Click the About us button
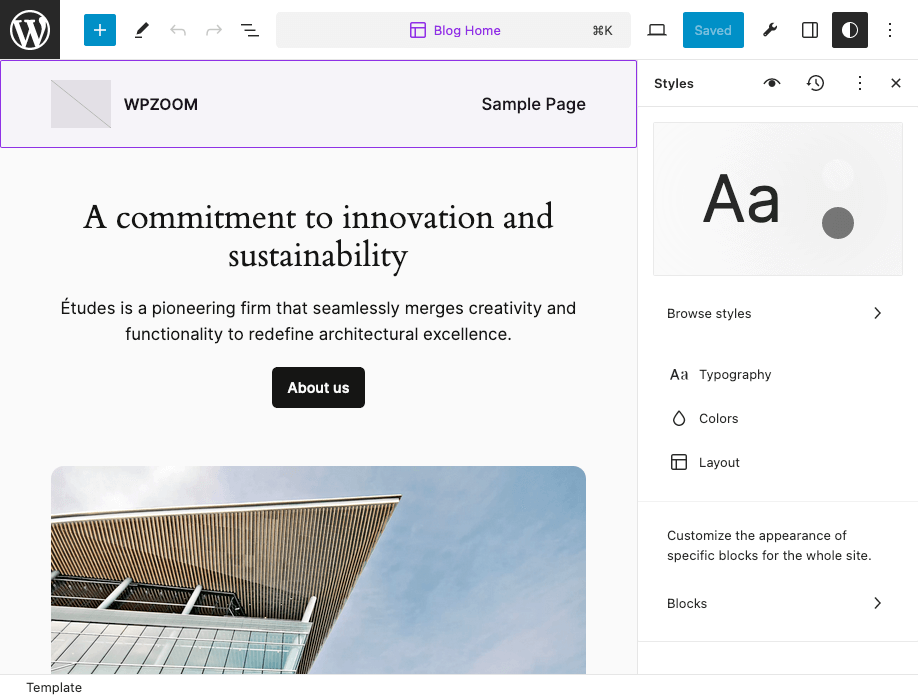The width and height of the screenshot is (918, 699). [x=318, y=388]
